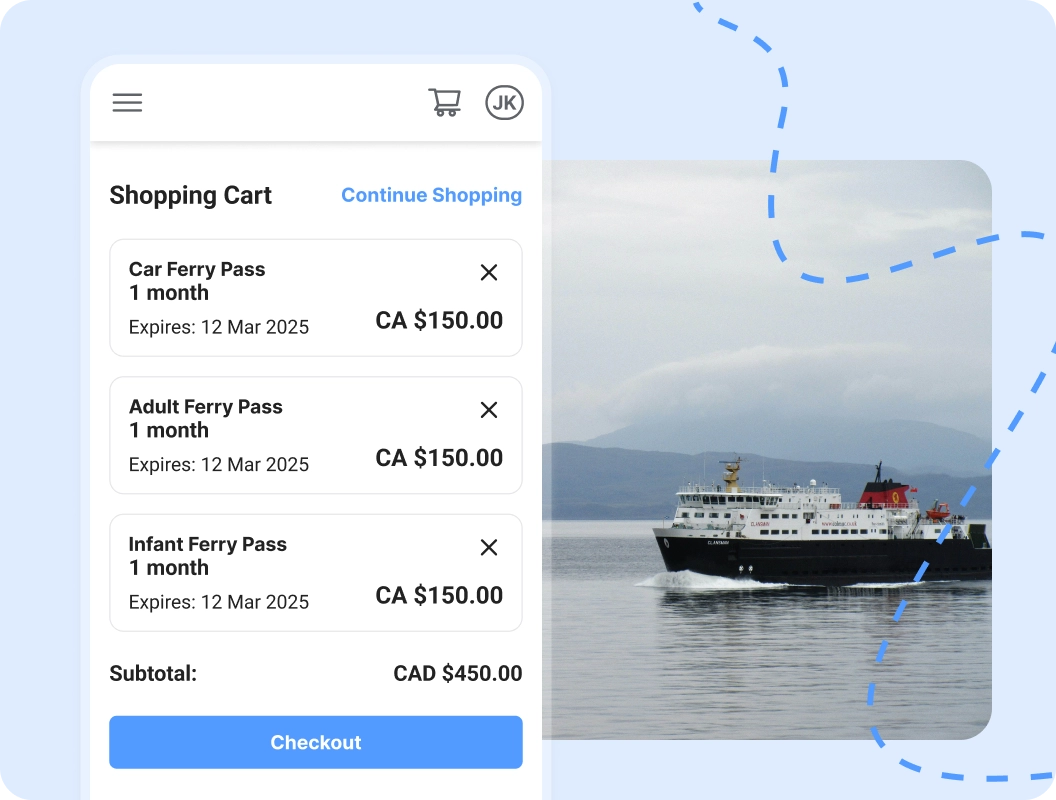Follow the Continue Shopping link
Viewport: 1056px width, 800px height.
point(432,195)
